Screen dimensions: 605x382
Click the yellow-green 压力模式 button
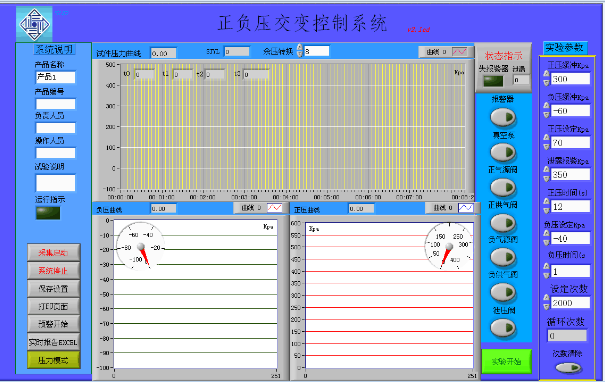click(x=54, y=360)
